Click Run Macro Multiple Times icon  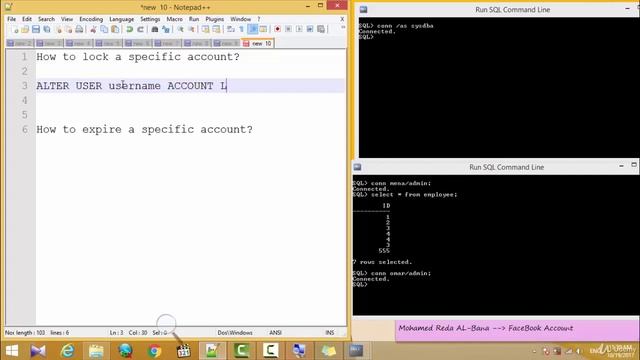coord(310,29)
